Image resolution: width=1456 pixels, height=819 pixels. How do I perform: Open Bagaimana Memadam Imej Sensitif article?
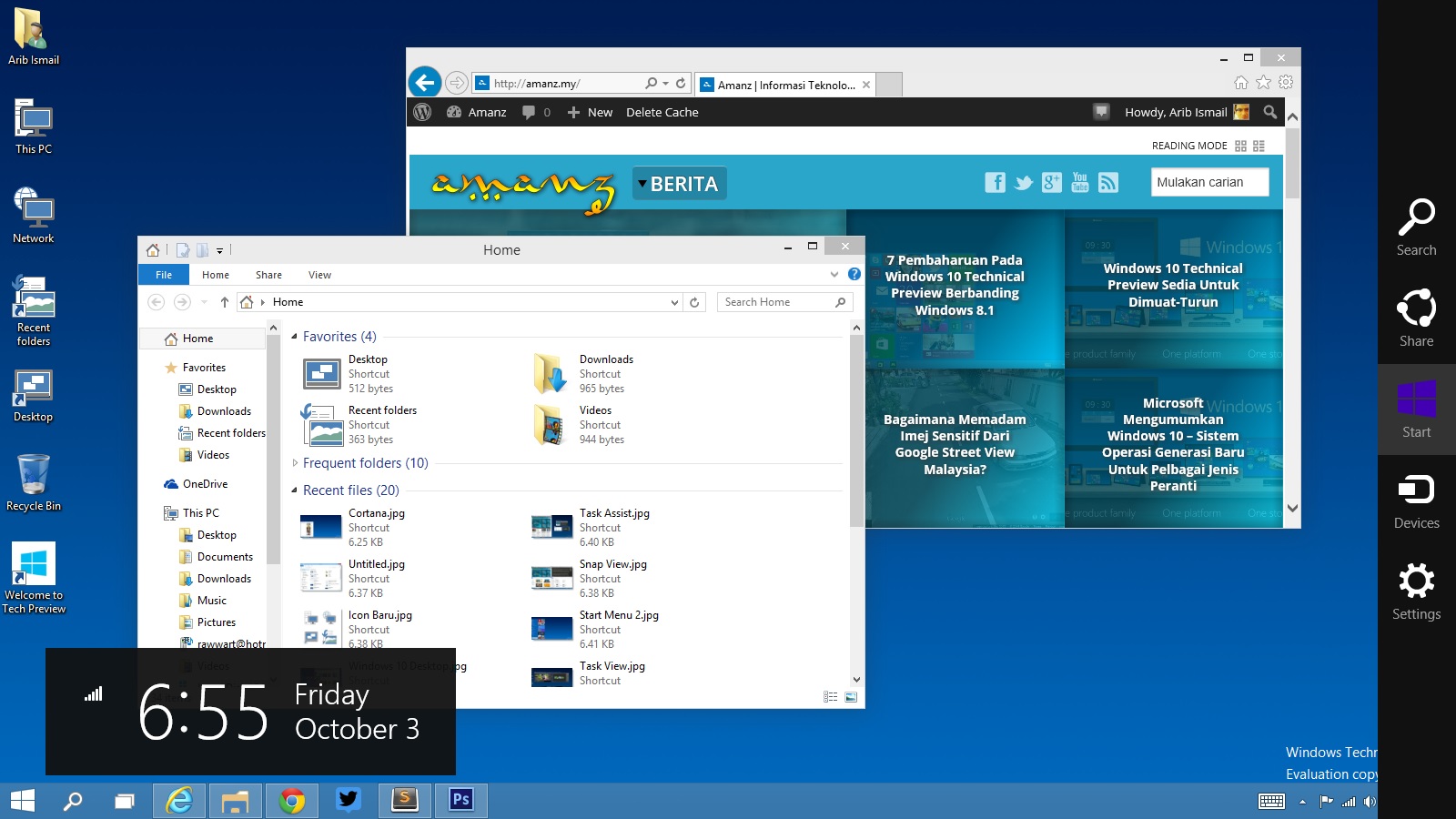(955, 444)
